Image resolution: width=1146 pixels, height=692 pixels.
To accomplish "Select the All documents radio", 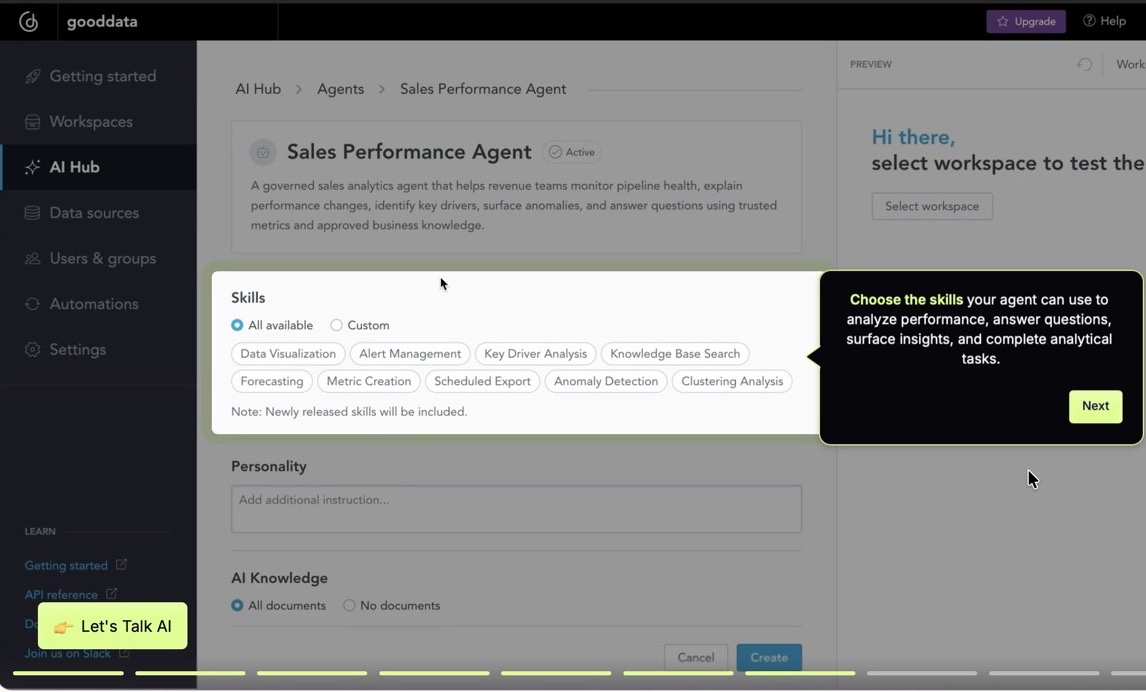I will coord(237,606).
